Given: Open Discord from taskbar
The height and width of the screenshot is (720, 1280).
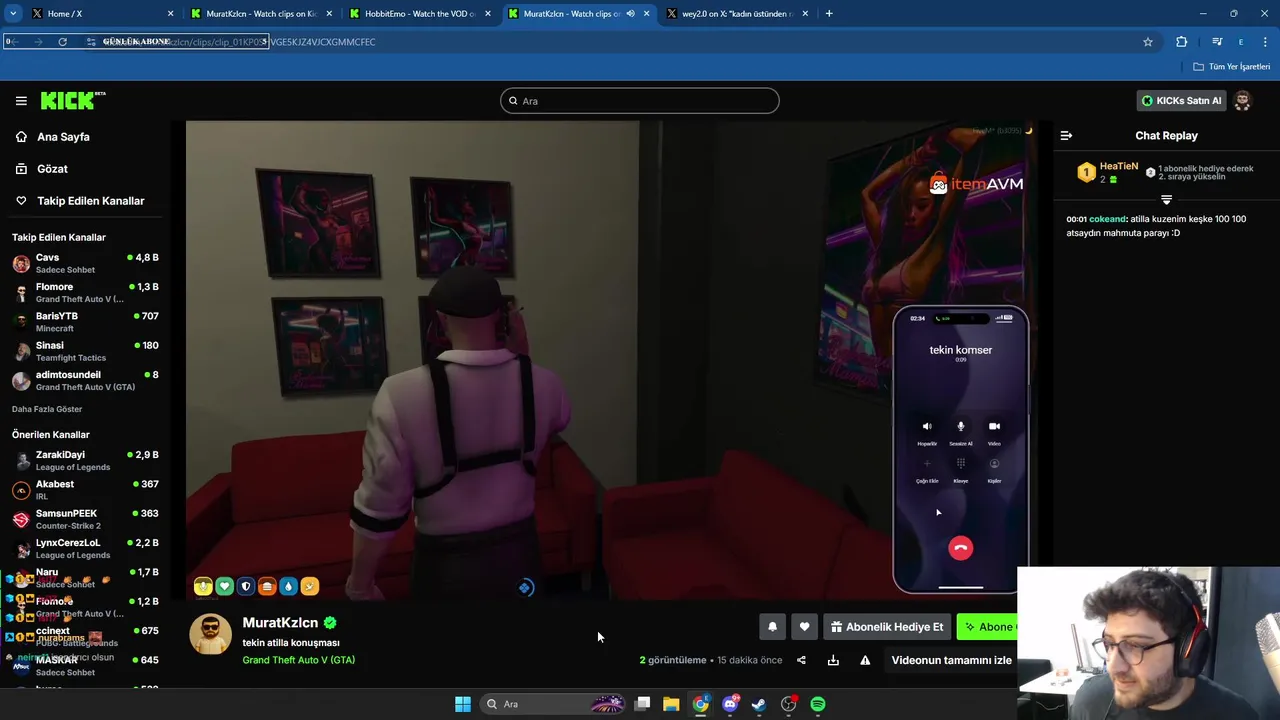Looking at the screenshot, I should (730, 704).
